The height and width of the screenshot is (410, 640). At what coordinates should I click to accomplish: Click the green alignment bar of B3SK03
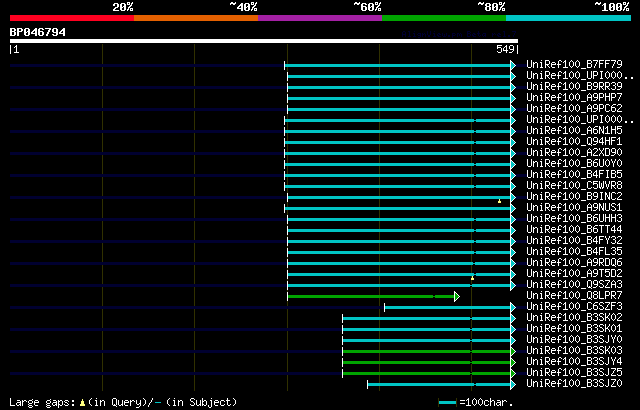coord(427,351)
